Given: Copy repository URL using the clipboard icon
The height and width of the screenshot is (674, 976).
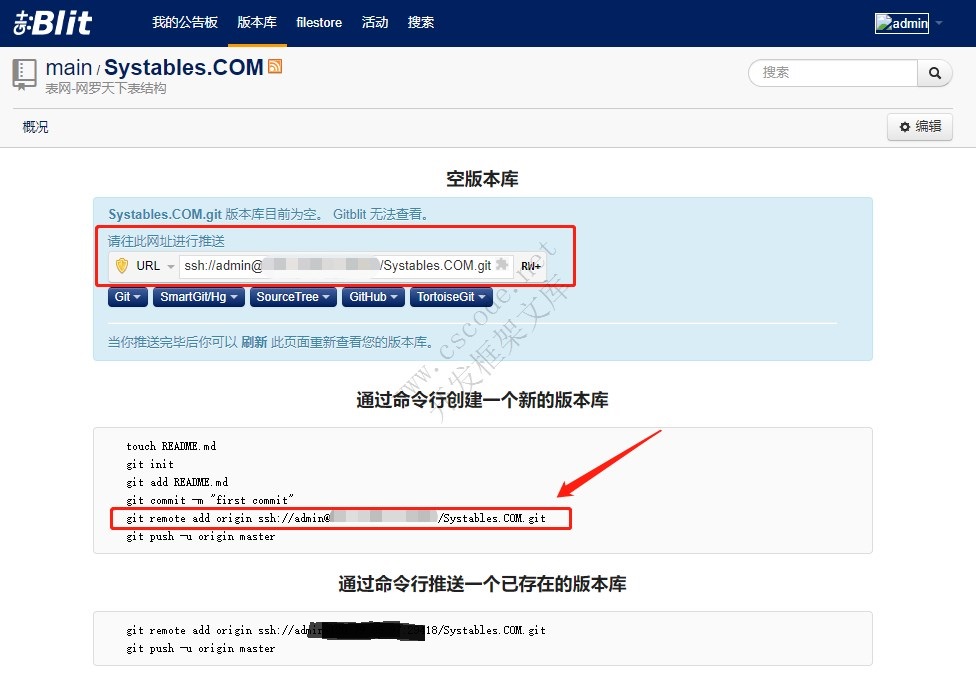Looking at the screenshot, I should click(x=502, y=264).
